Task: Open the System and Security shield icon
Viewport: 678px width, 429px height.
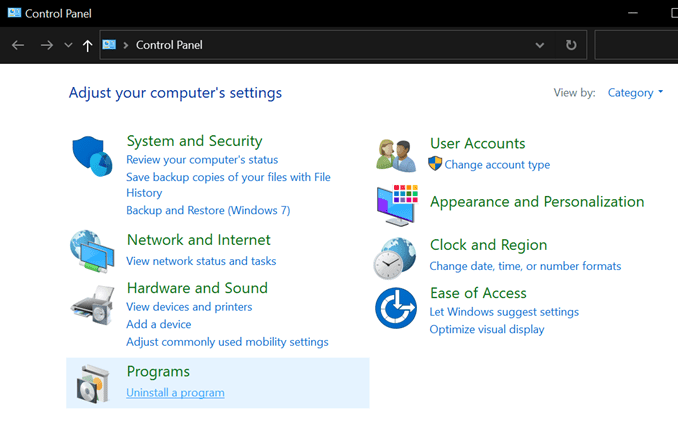Action: click(92, 156)
